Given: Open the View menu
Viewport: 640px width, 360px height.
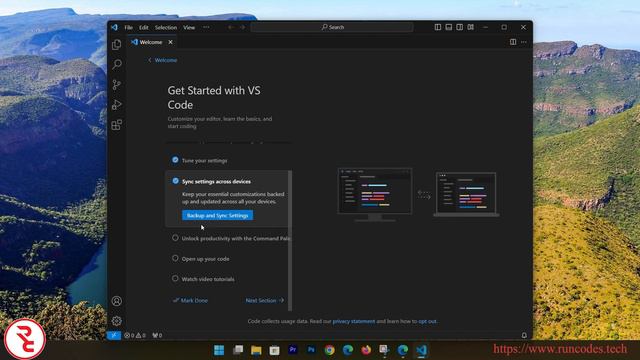Looking at the screenshot, I should [x=189, y=27].
